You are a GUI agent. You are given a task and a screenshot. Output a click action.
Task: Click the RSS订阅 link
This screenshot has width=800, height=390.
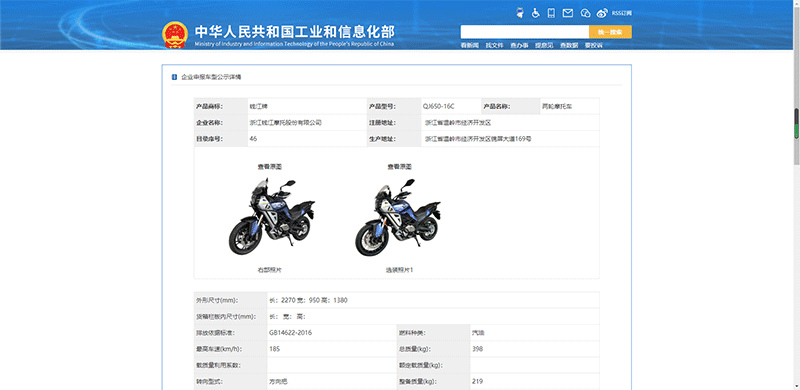pyautogui.click(x=622, y=13)
